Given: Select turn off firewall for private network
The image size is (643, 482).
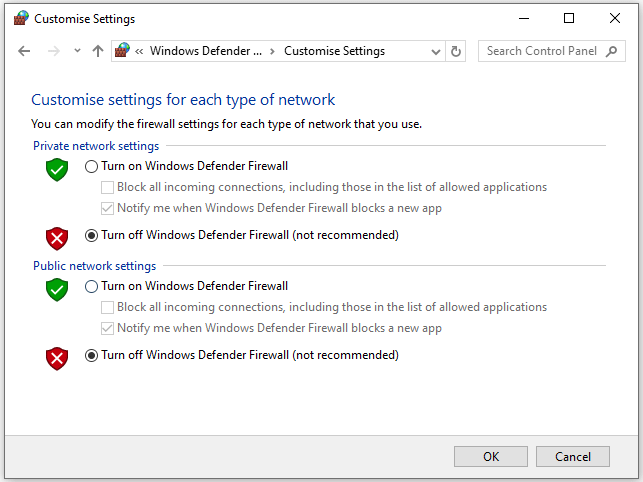Looking at the screenshot, I should click(92, 235).
